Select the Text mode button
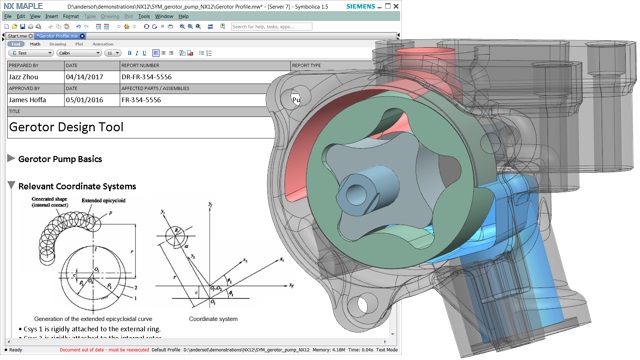640x360 pixels. [16, 44]
